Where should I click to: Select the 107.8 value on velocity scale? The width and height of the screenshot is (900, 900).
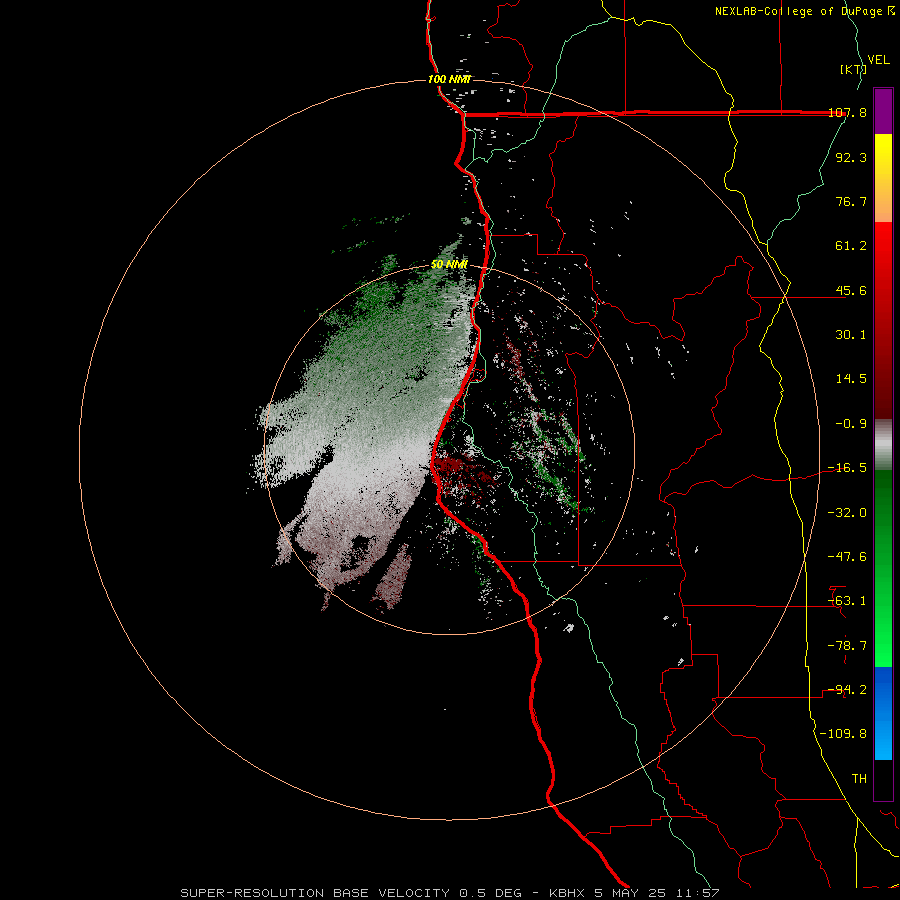(847, 113)
